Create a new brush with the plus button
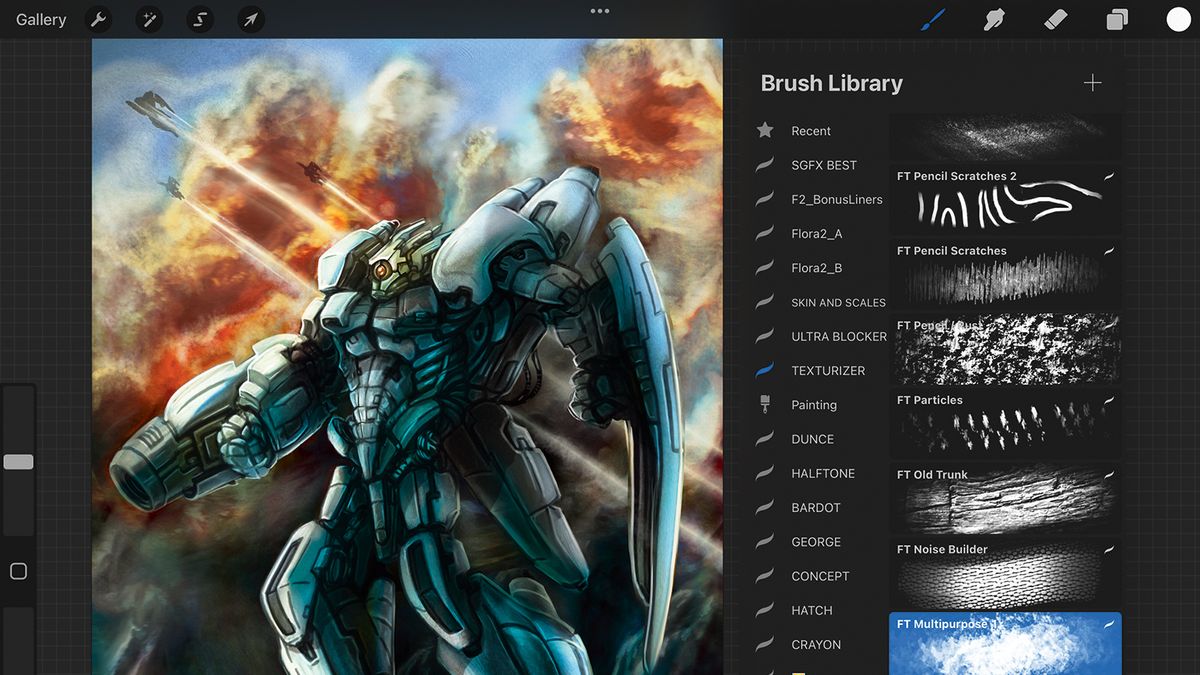The width and height of the screenshot is (1200, 675). point(1092,83)
